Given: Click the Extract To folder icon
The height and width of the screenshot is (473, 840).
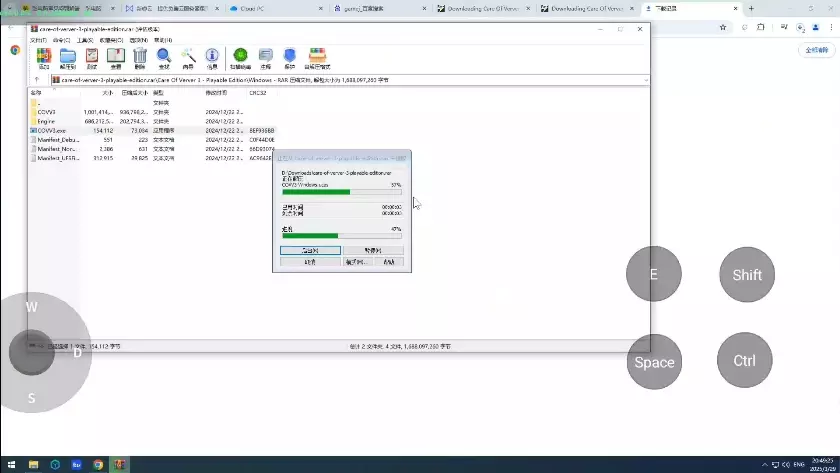Looking at the screenshot, I should (x=68, y=58).
